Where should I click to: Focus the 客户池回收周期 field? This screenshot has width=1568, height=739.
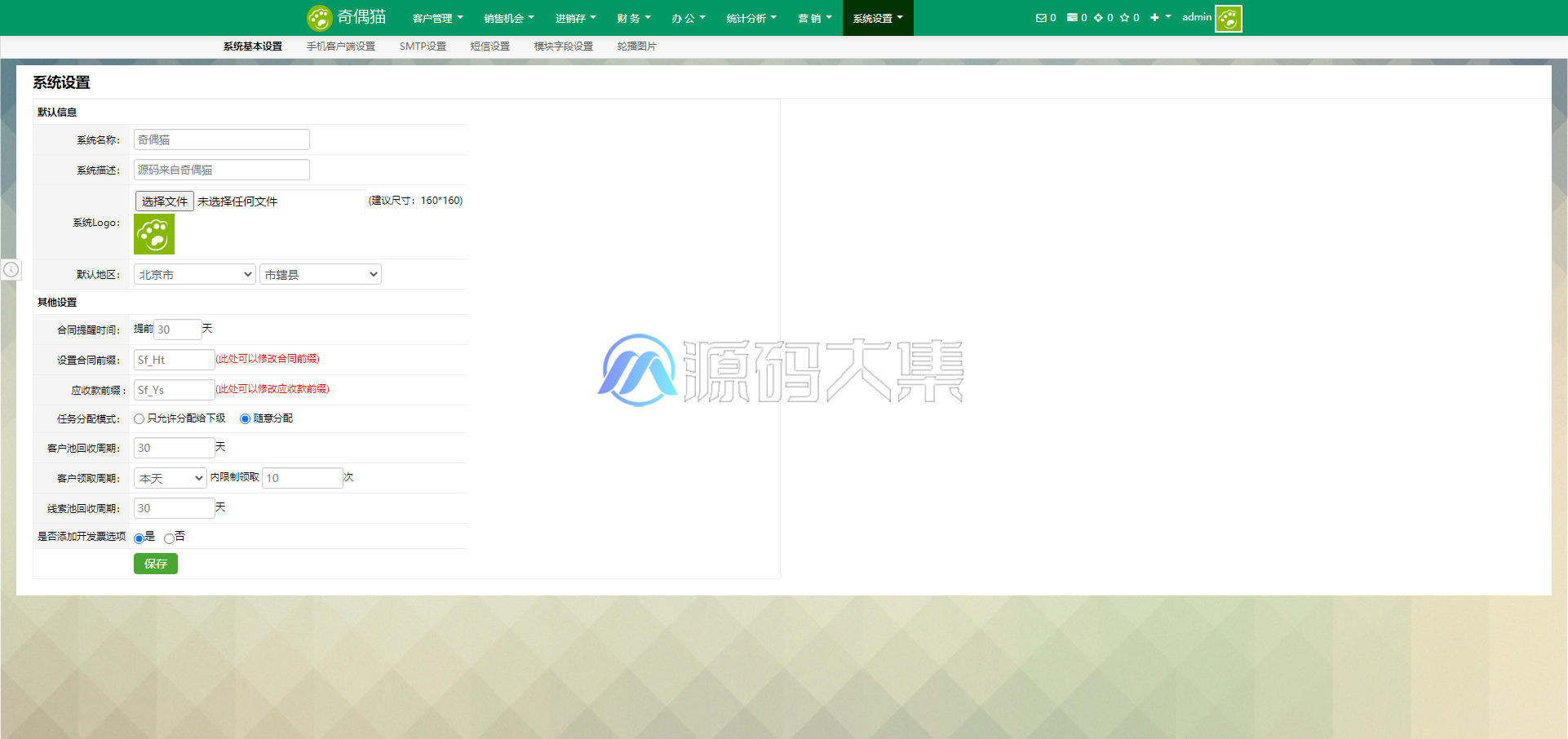pos(175,448)
